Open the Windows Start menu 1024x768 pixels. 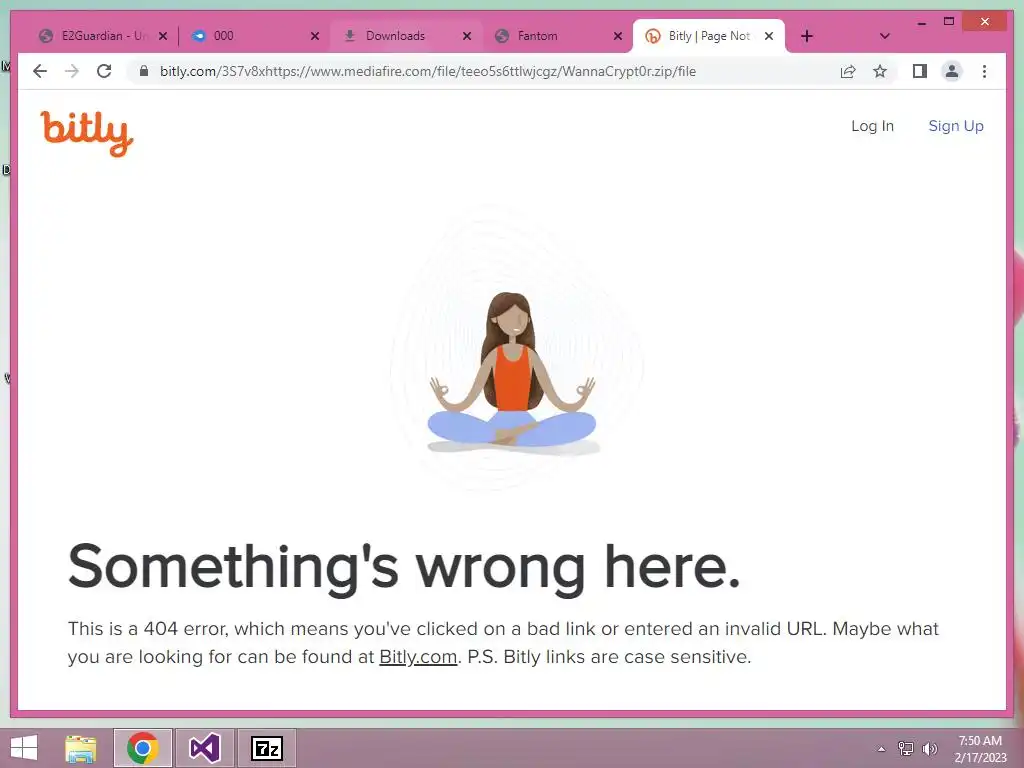[24, 748]
